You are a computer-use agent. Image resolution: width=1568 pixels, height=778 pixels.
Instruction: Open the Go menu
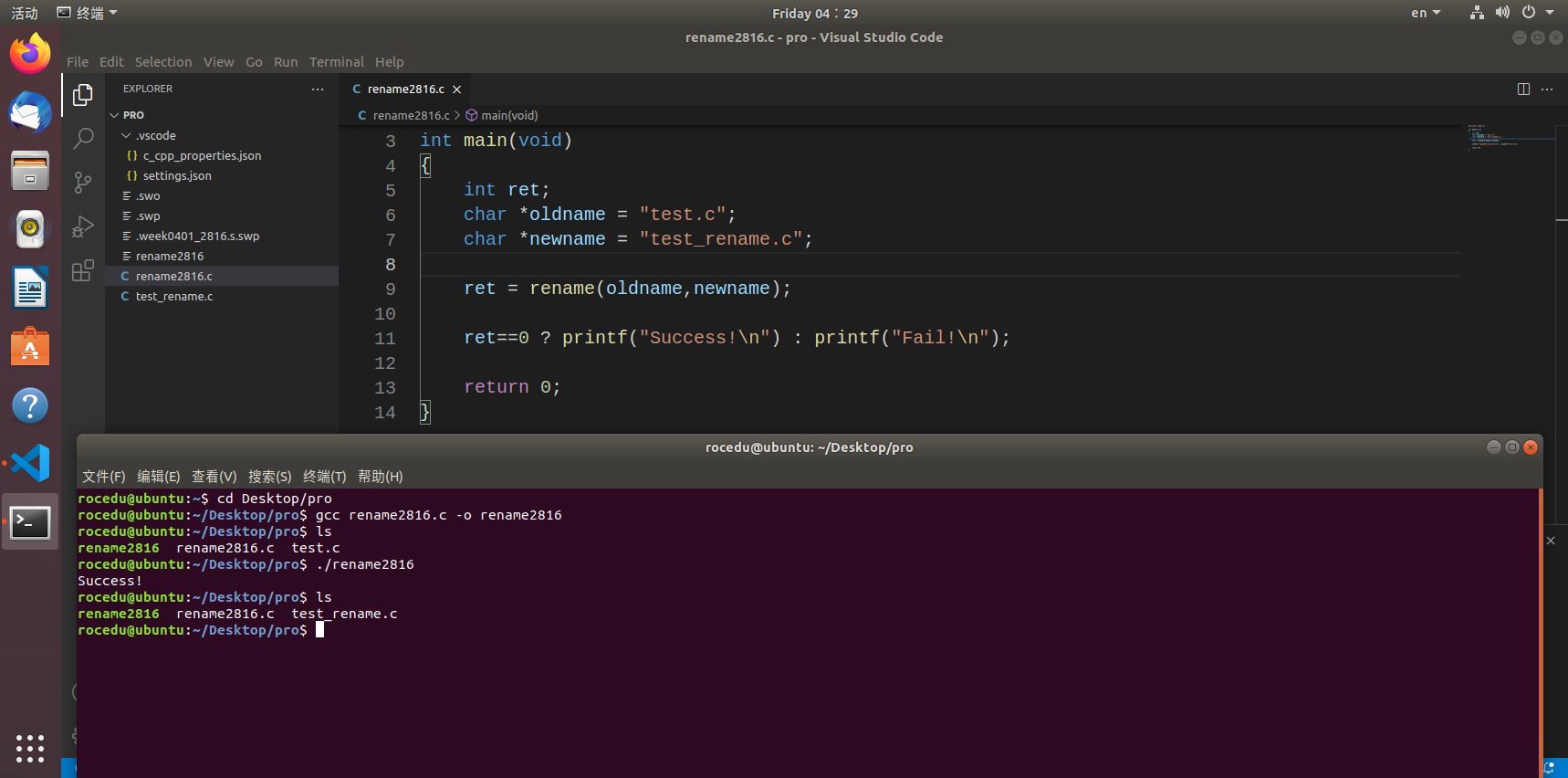[x=254, y=62]
